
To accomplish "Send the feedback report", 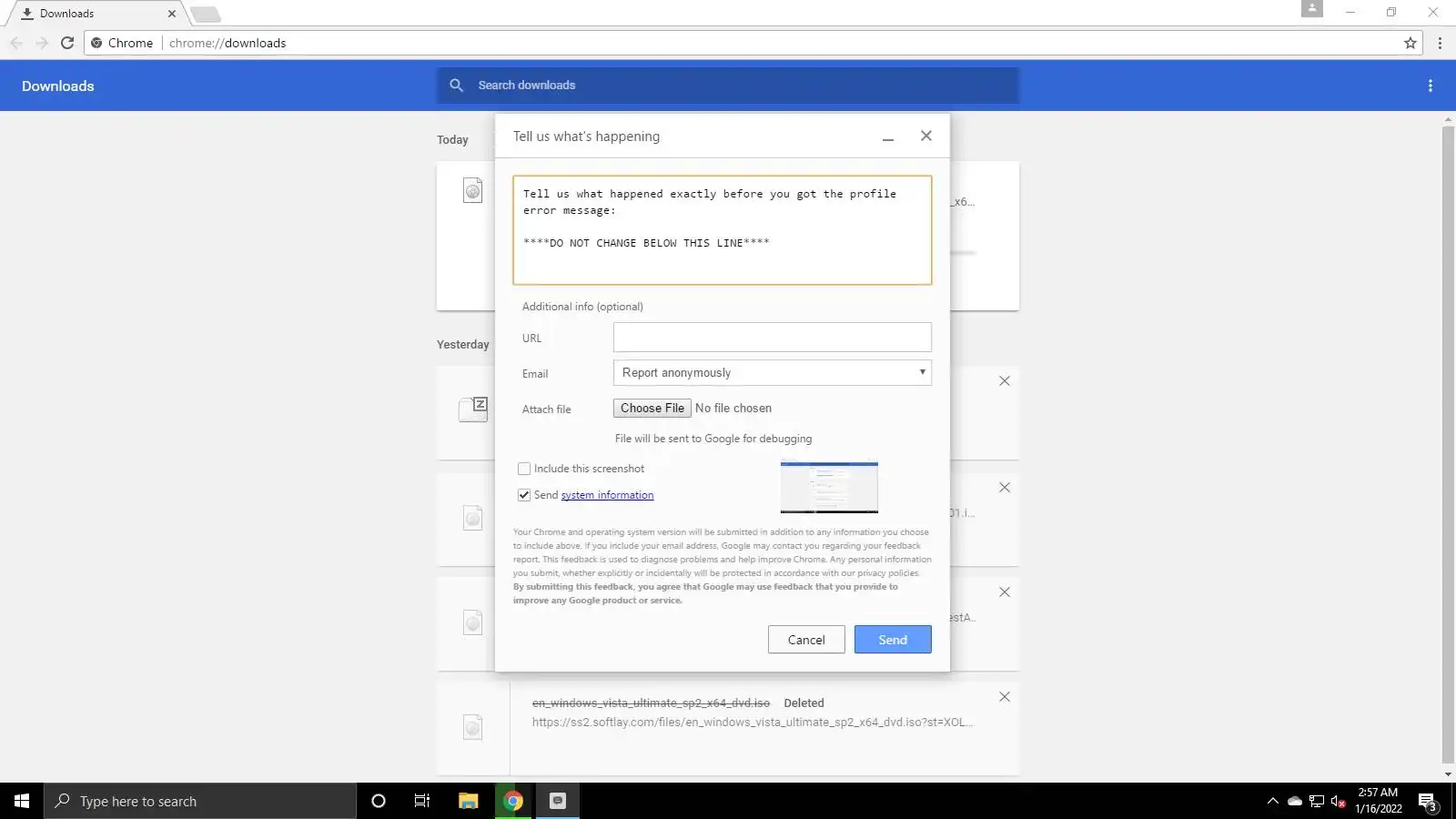I will [x=893, y=640].
